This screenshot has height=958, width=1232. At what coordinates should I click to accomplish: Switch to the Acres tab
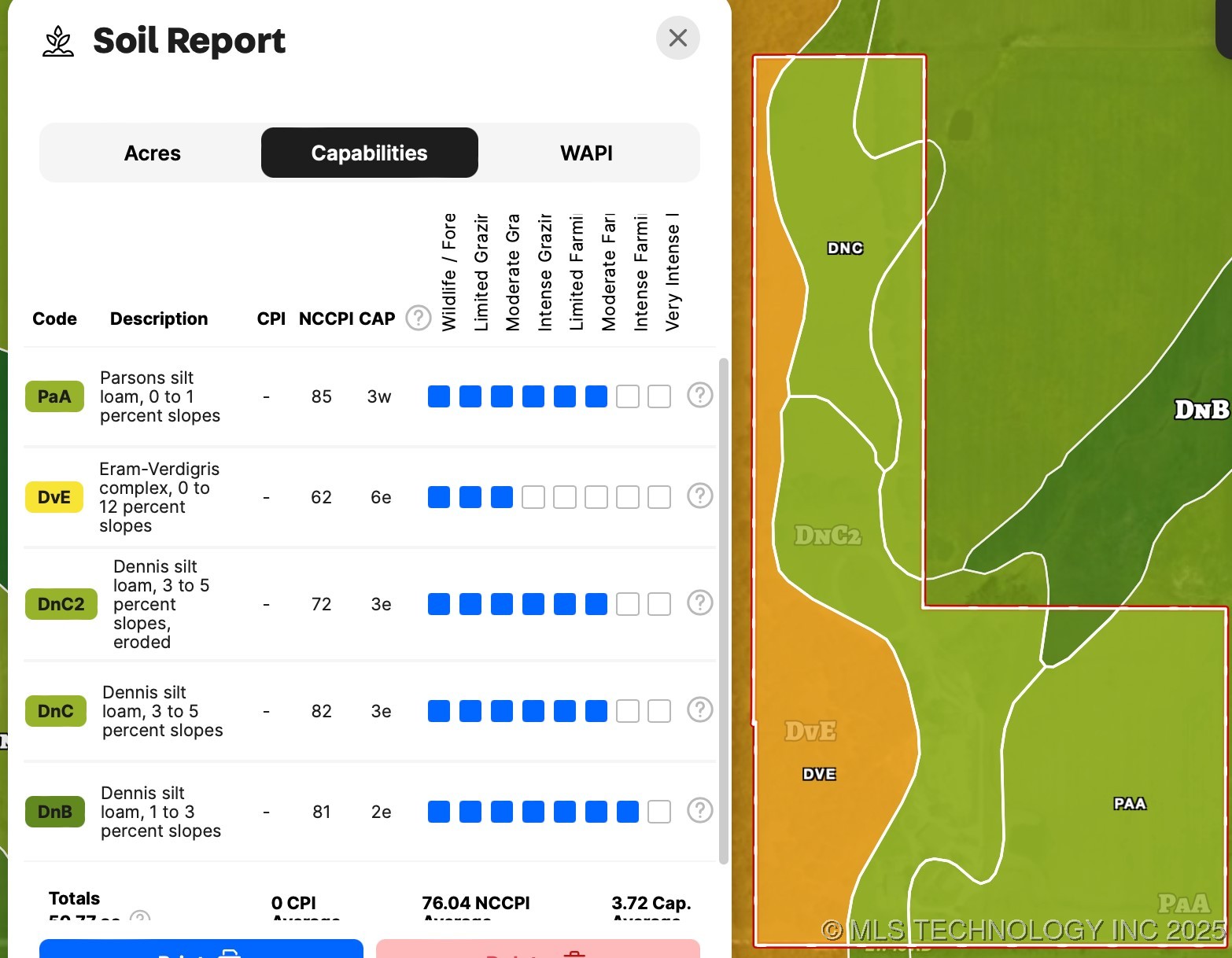click(153, 153)
